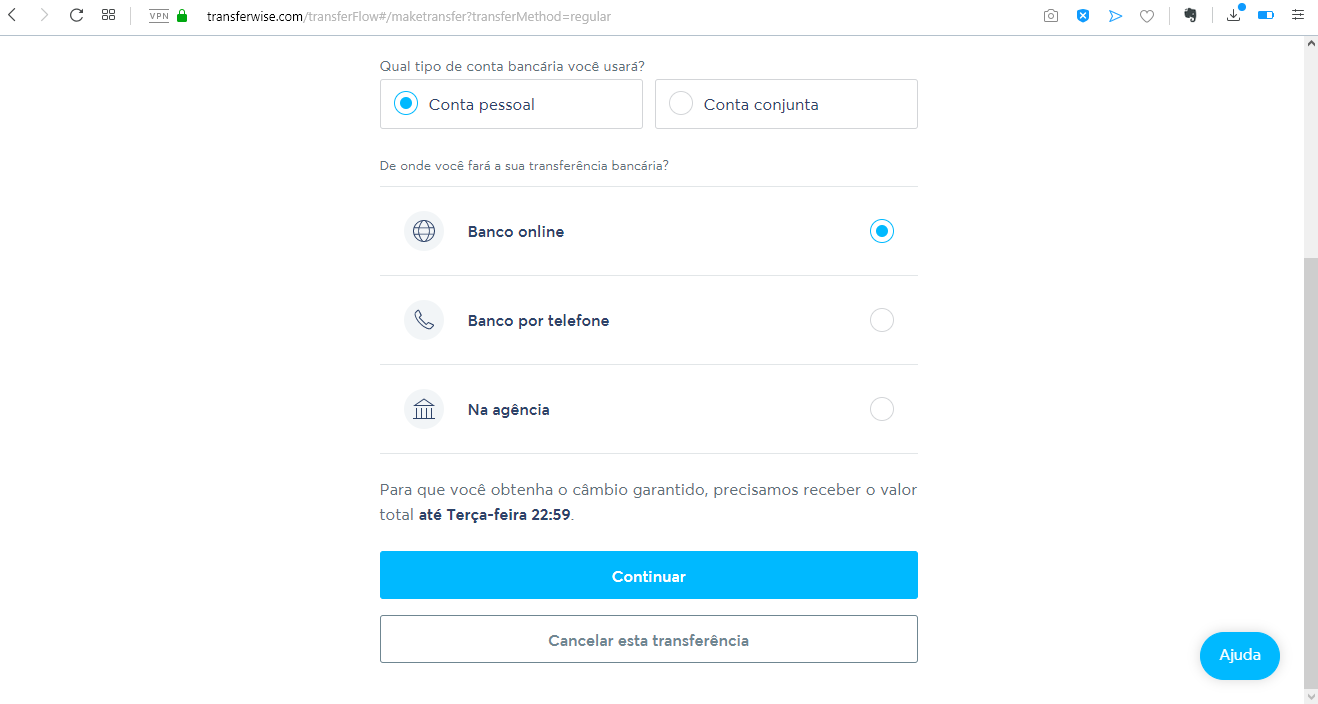Viewport: 1318px width, 704px height.
Task: Open the ad blocker shield icon
Action: pos(1082,16)
